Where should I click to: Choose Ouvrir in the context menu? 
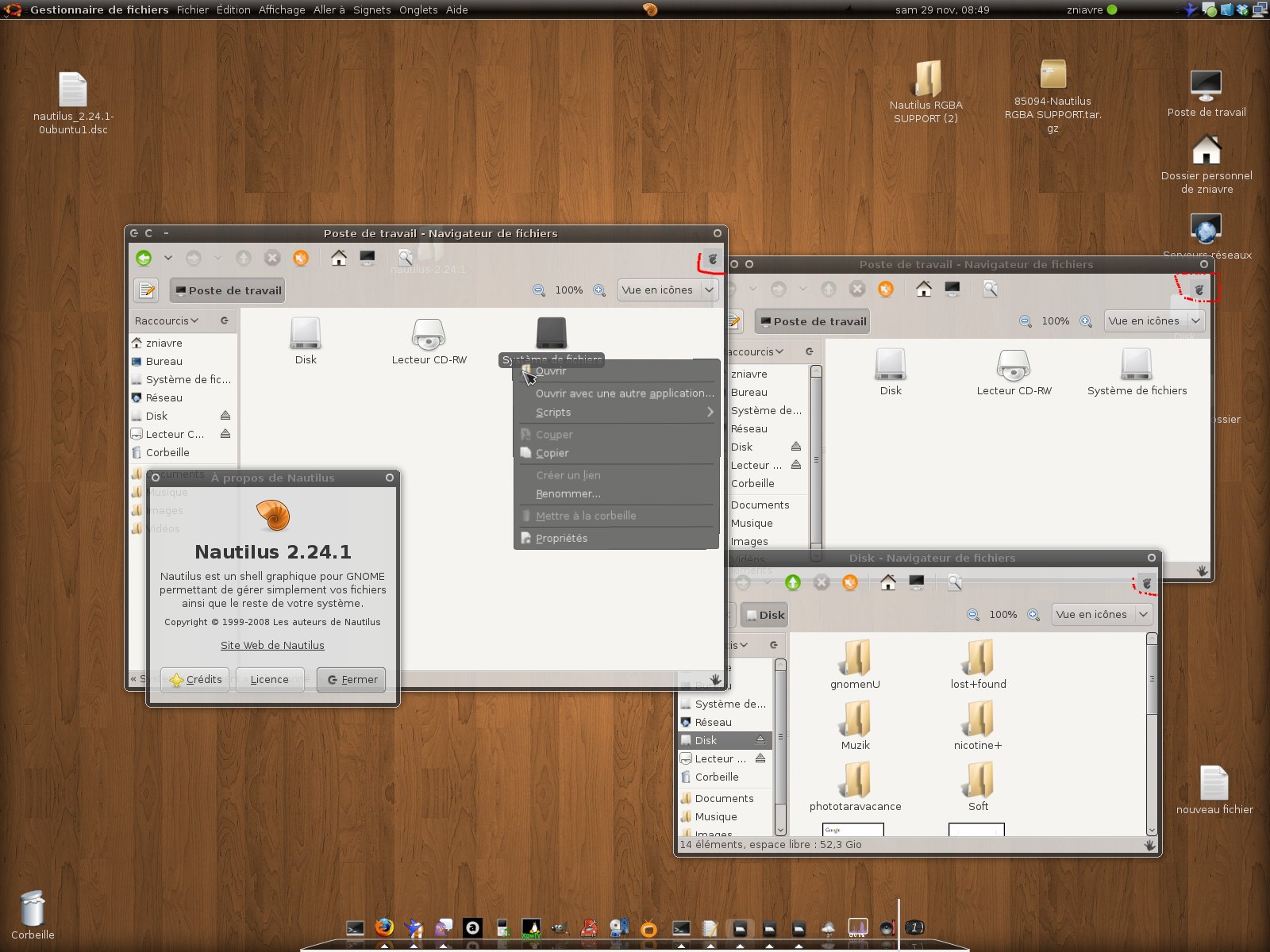pyautogui.click(x=617, y=371)
